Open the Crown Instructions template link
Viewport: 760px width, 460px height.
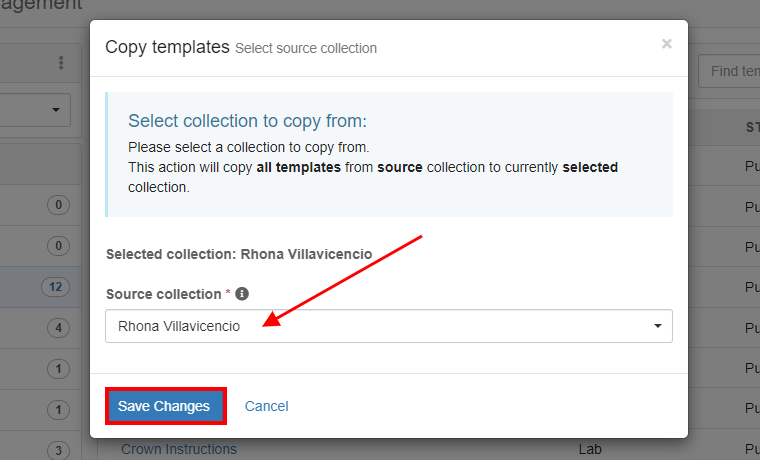click(x=179, y=449)
